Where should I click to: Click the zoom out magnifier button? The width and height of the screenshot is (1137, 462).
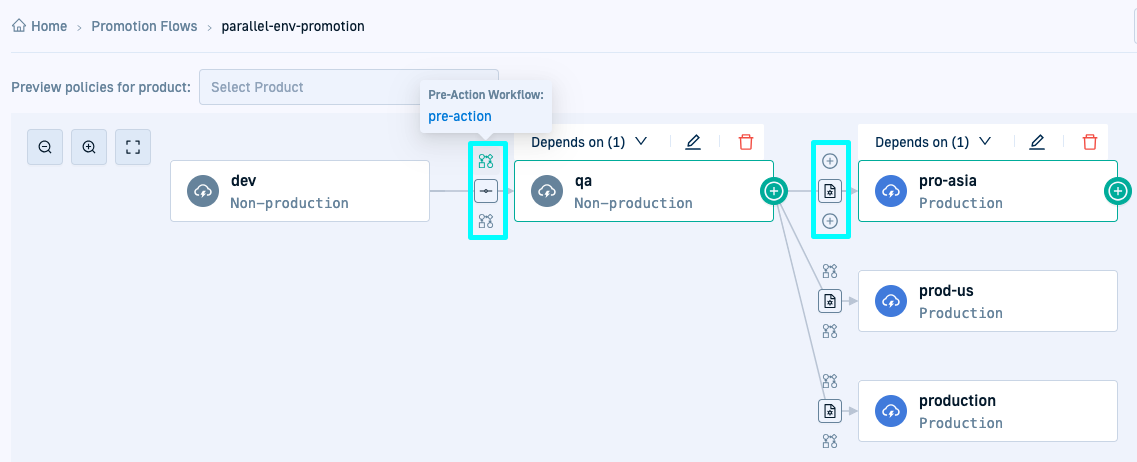tap(45, 147)
